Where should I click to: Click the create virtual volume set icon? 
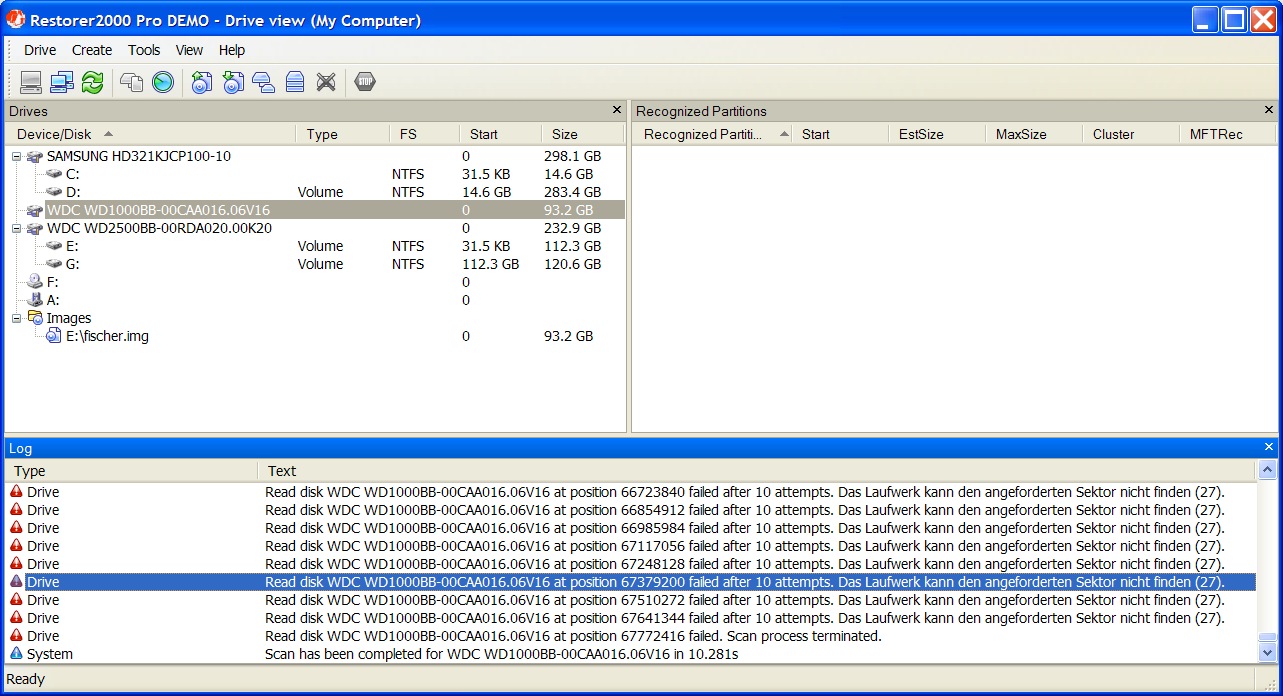pos(295,83)
